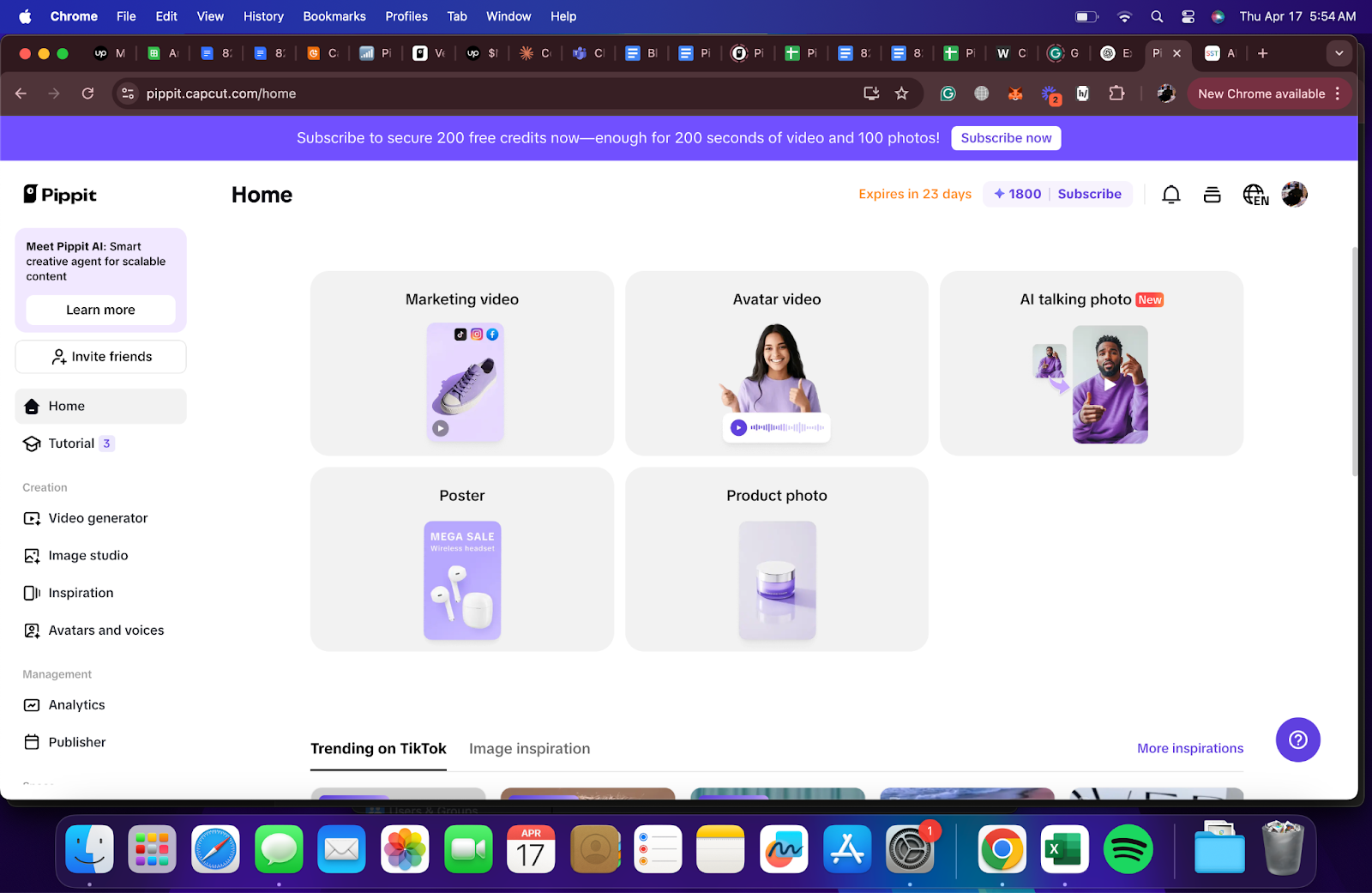This screenshot has width=1372, height=893.
Task: Open the purple help question-mark button
Action: tap(1297, 739)
